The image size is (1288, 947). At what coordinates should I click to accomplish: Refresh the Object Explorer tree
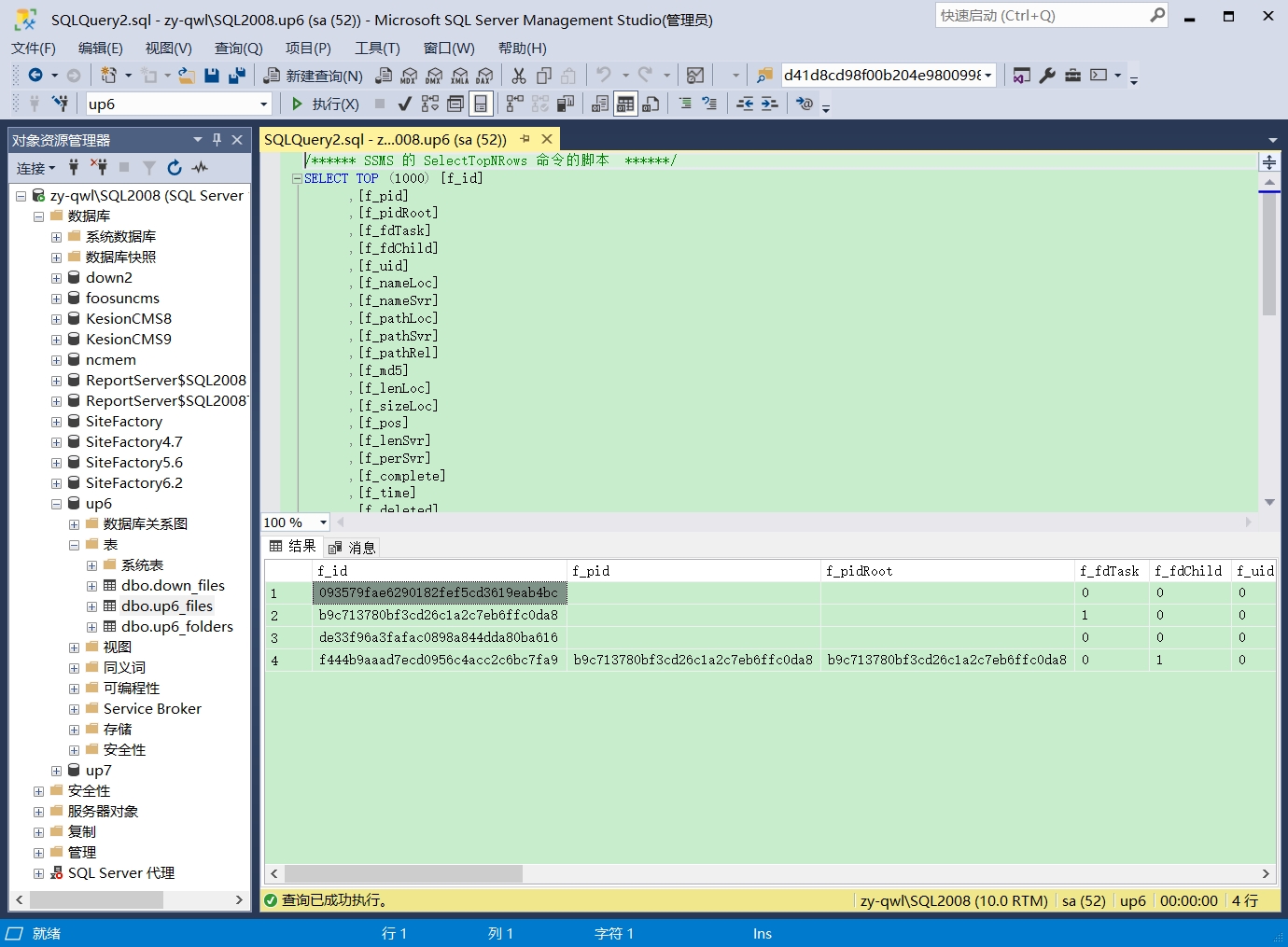175,168
